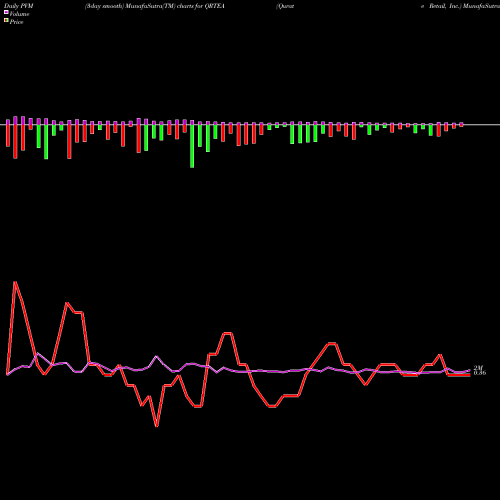Select the 'Volume' legend label

[x=19, y=14]
